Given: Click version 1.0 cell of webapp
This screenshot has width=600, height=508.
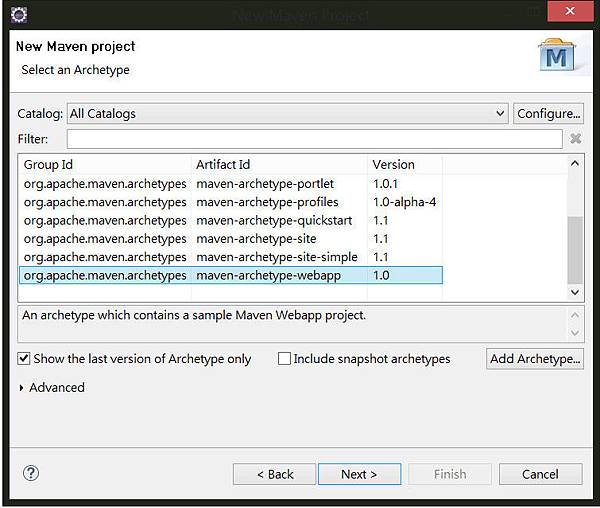Looking at the screenshot, I should 381,275.
